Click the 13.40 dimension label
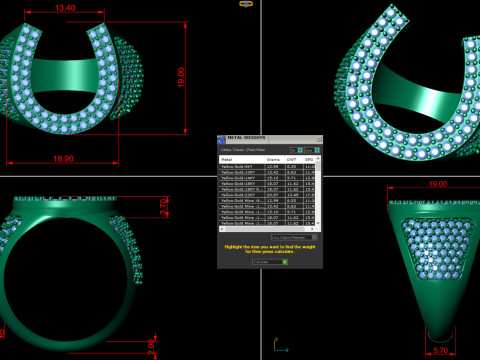This screenshot has width=480, height=360. [x=65, y=7]
